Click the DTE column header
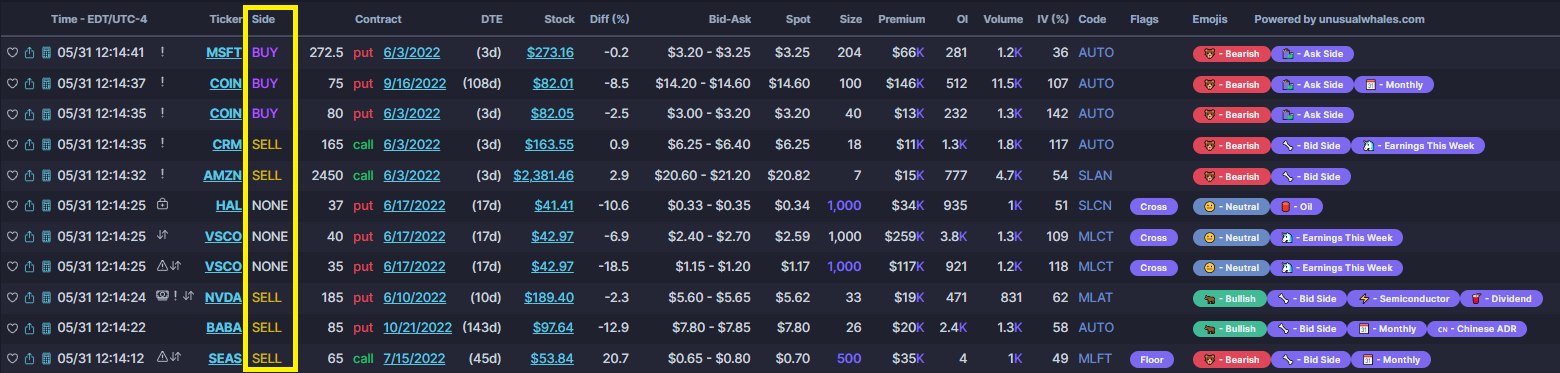Image resolution: width=1560 pixels, height=373 pixels. point(492,19)
